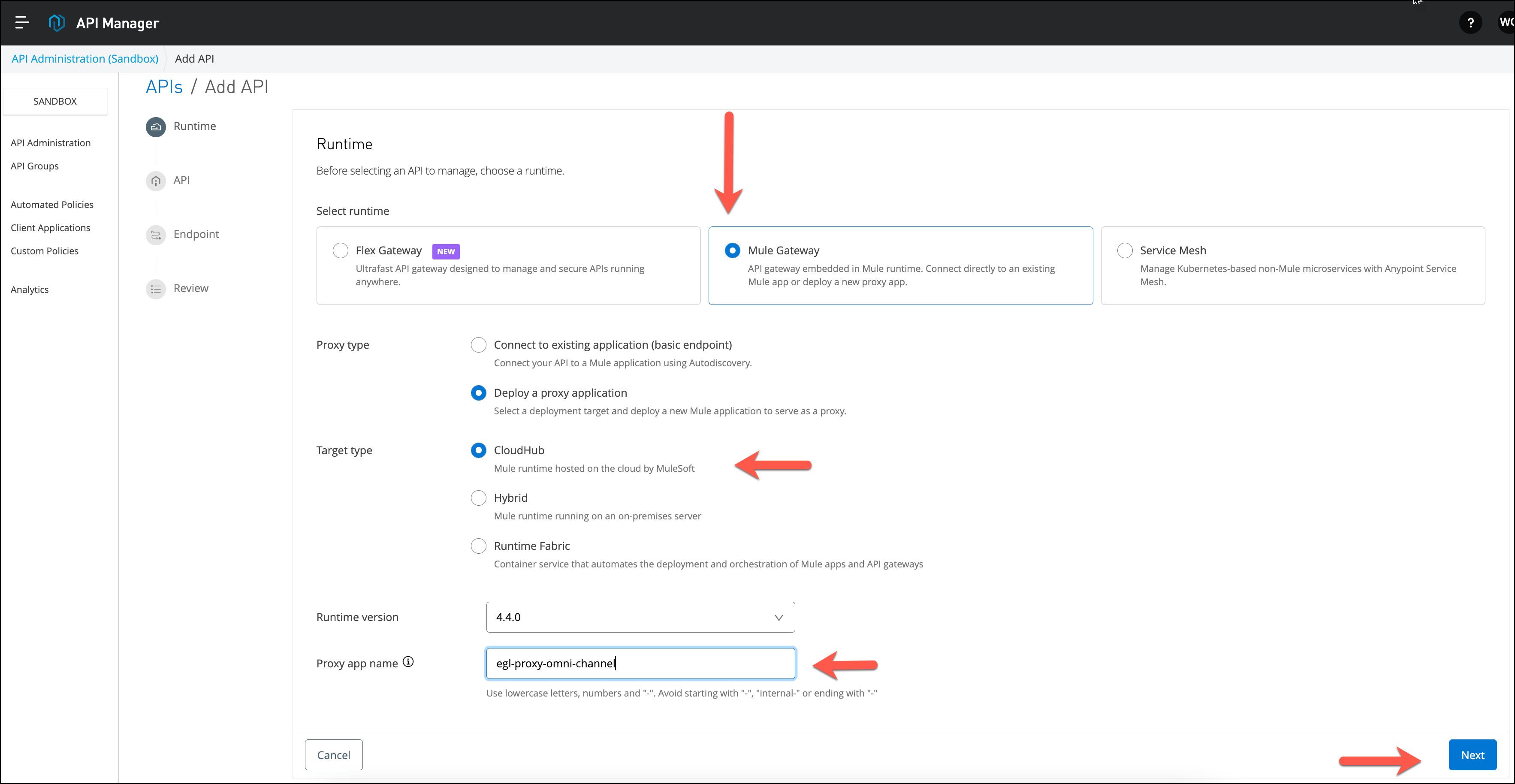This screenshot has height=784, width=1515.
Task: Open the SANDBOX environment switcher
Action: 55,101
